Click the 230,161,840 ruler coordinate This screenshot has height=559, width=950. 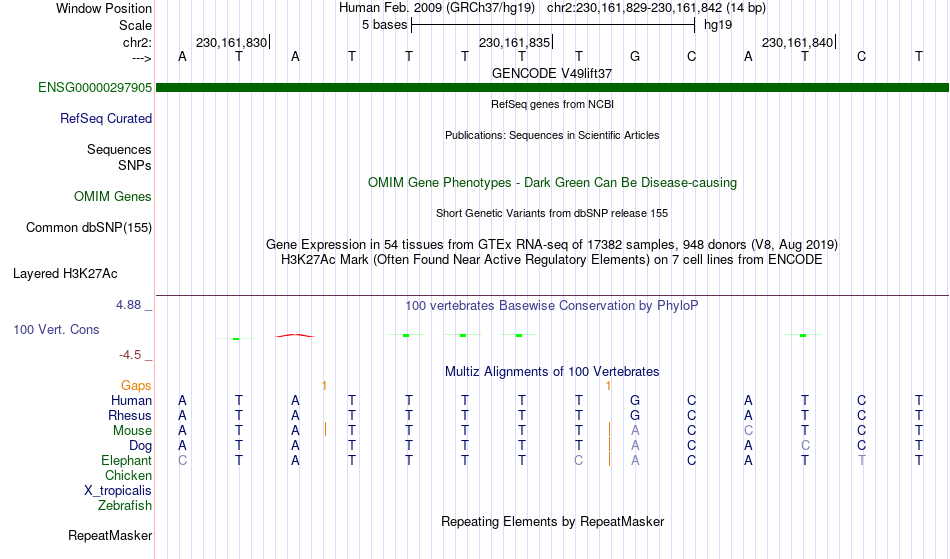797,42
